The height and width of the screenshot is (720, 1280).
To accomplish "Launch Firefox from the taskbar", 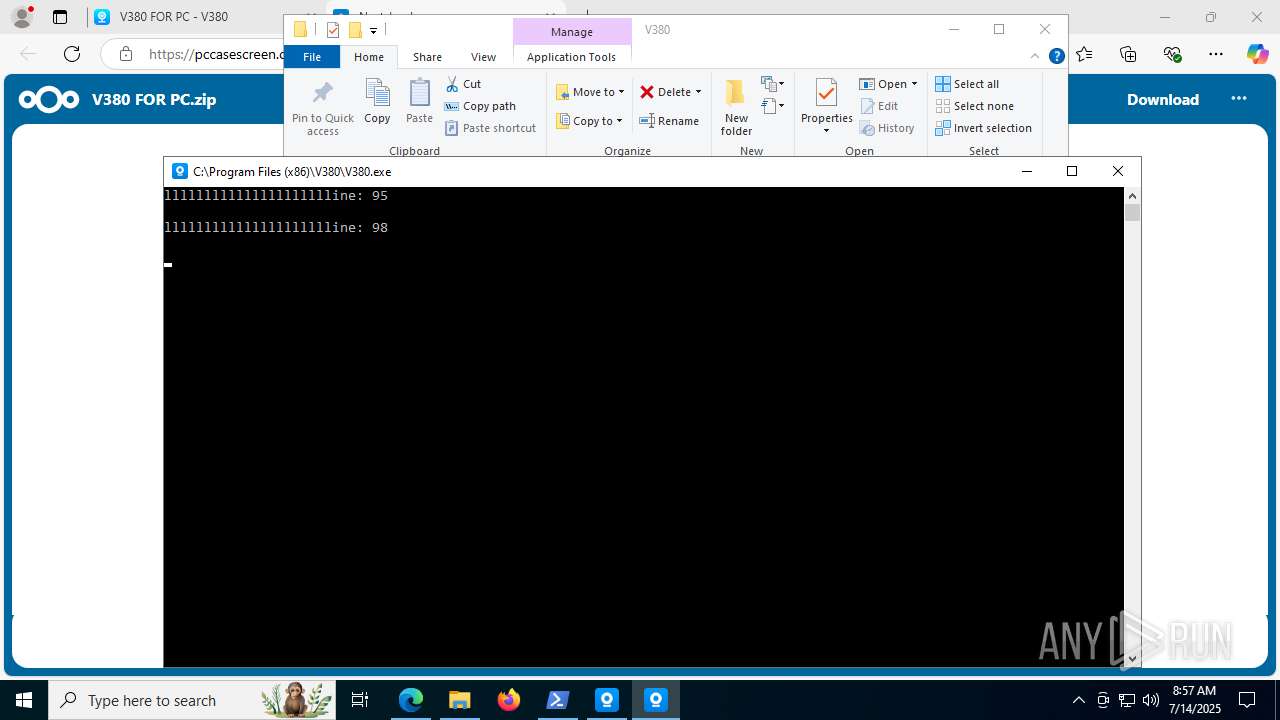I will [509, 700].
